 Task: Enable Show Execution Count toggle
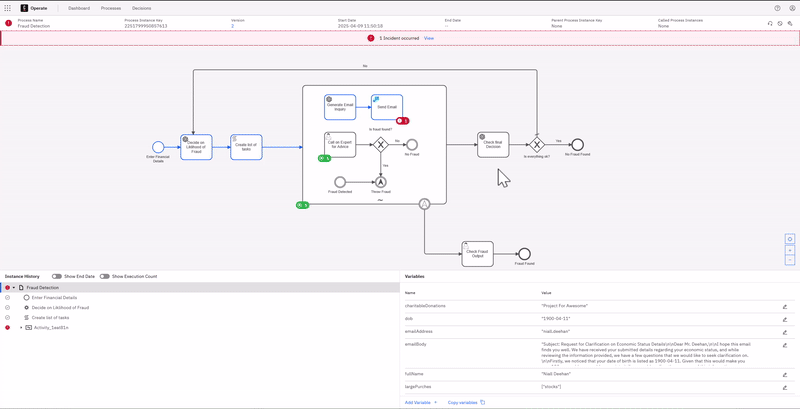[105, 276]
